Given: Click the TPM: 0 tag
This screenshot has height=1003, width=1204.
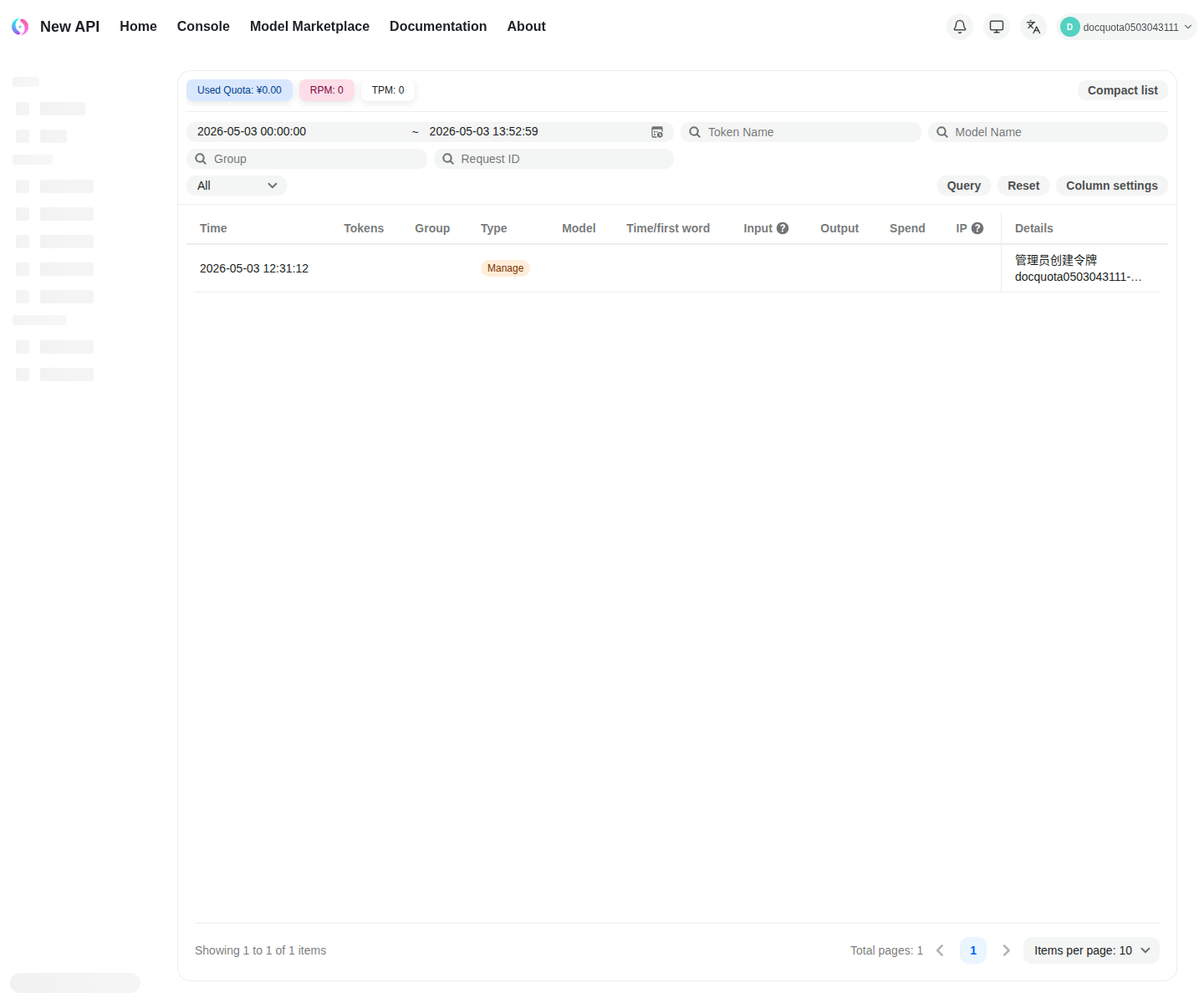Looking at the screenshot, I should point(388,90).
